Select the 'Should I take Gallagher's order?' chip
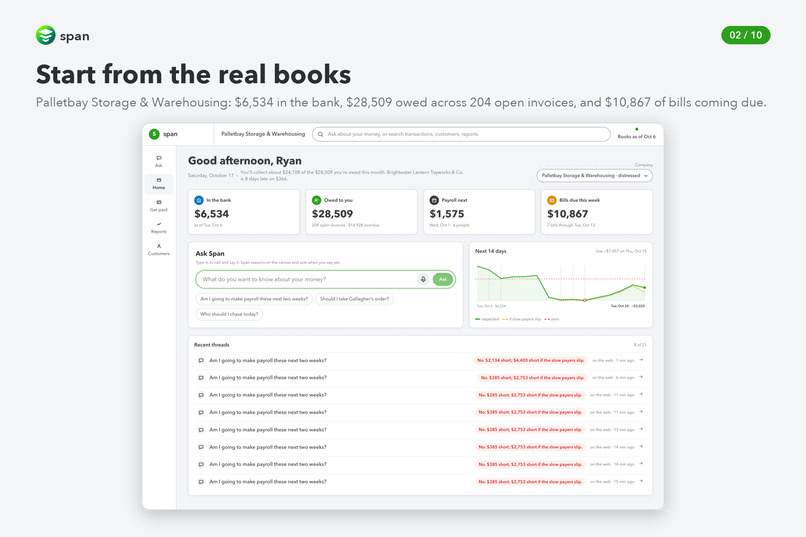Image resolution: width=806 pixels, height=537 pixels. (x=354, y=299)
